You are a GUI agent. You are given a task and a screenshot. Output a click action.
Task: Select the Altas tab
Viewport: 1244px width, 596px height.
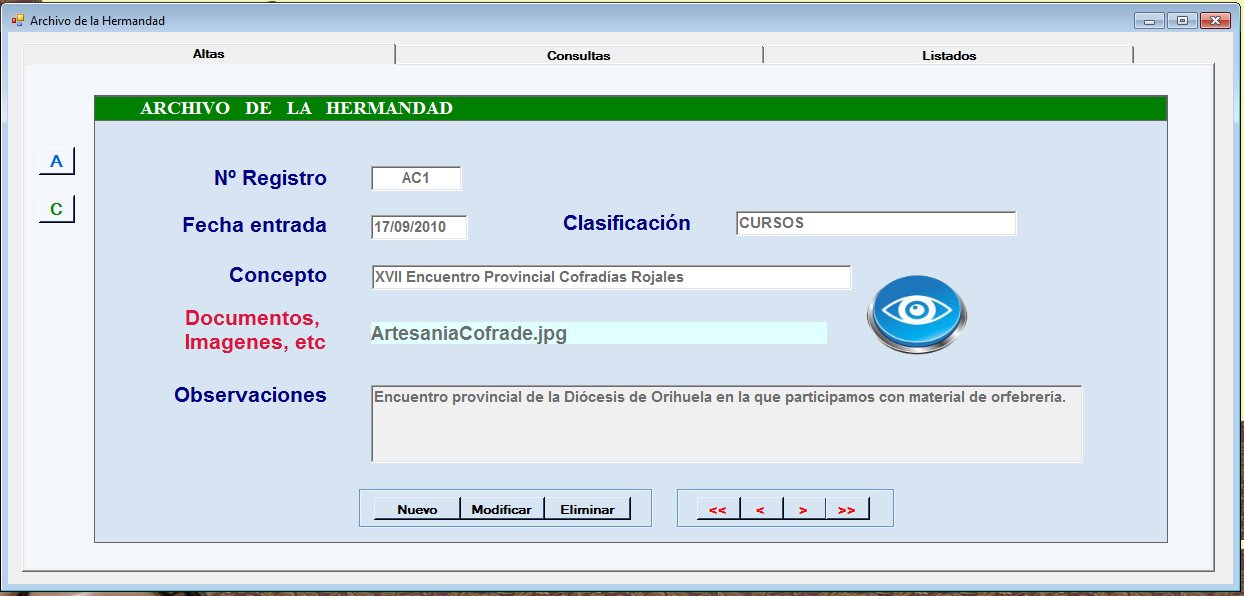pos(208,54)
